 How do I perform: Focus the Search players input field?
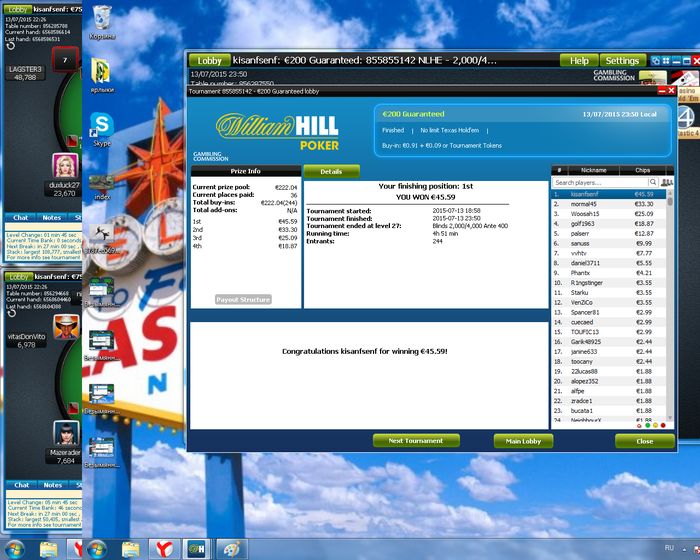pos(600,182)
